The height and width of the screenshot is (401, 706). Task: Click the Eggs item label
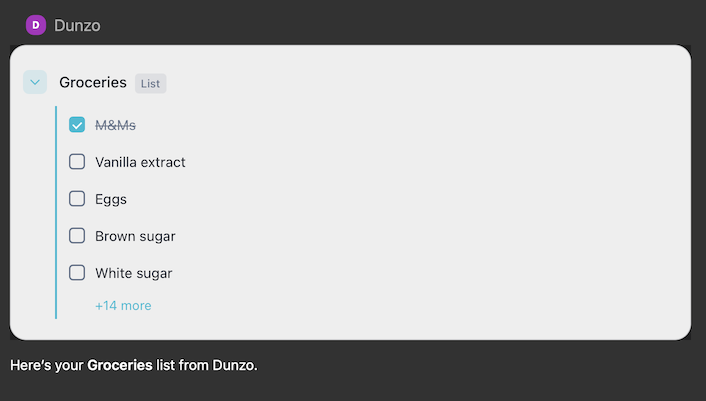pos(111,199)
